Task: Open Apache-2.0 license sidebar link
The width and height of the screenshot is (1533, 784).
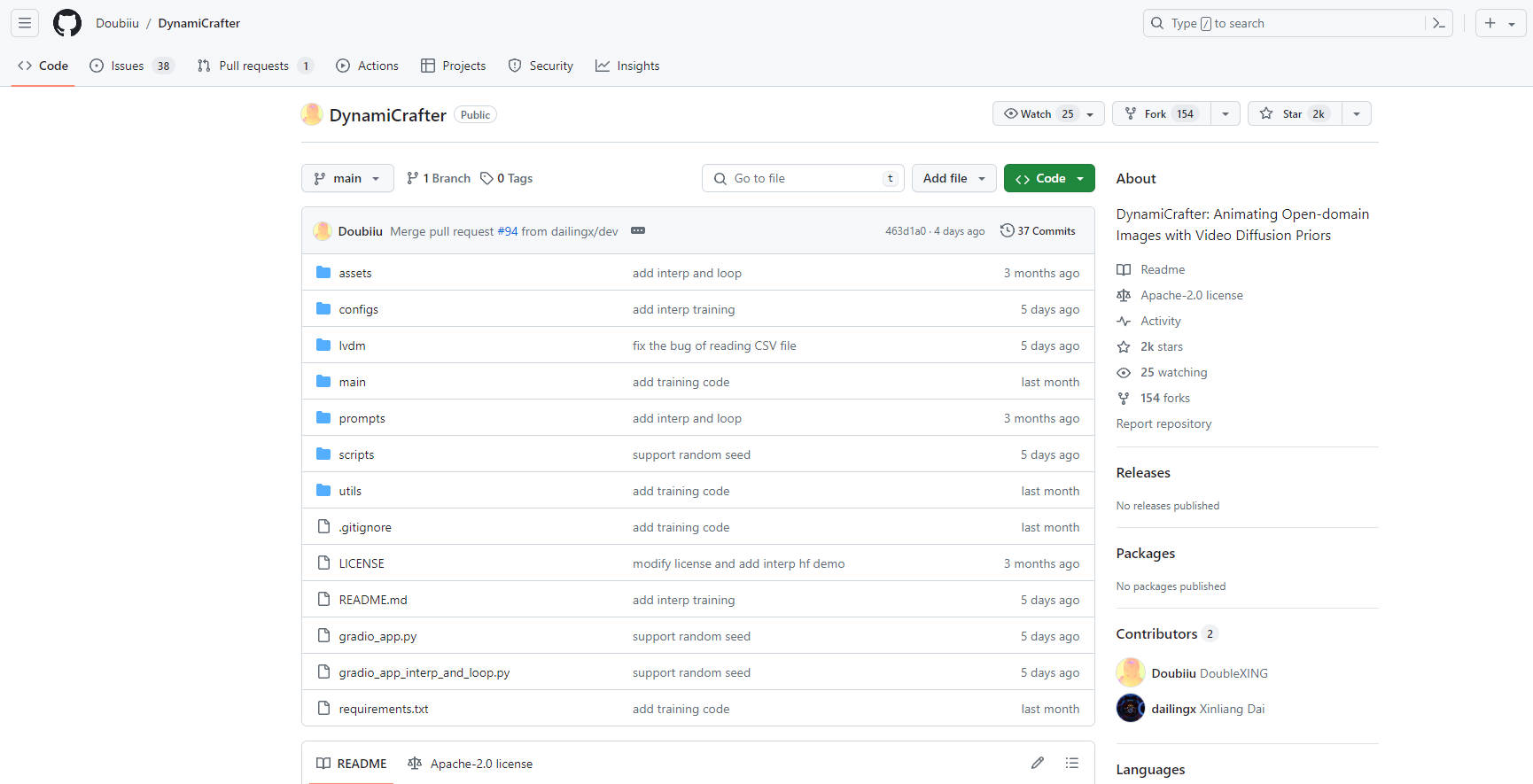Action: 1179,295
